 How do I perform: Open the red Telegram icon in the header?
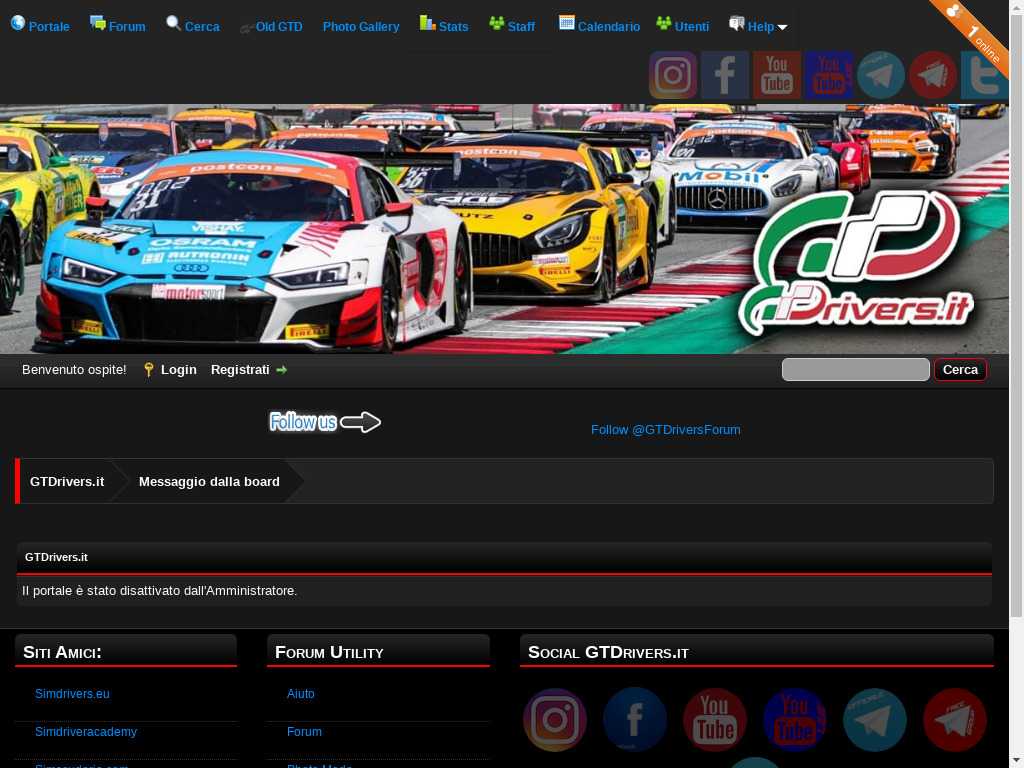coord(933,75)
